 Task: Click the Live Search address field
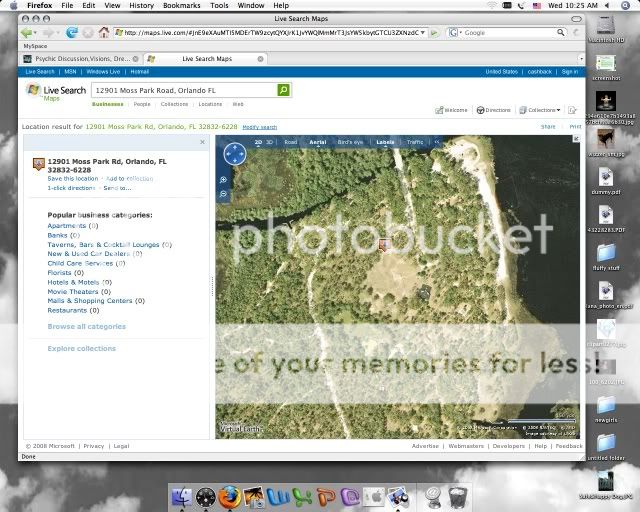pyautogui.click(x=183, y=90)
